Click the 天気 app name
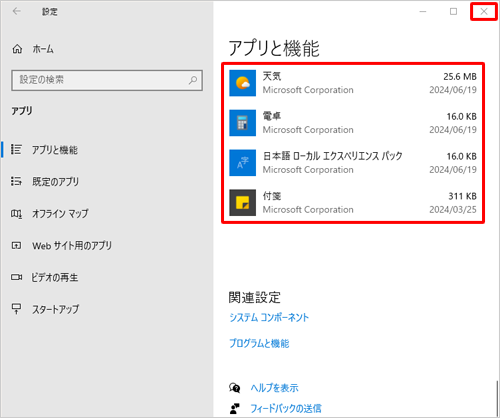500x418 pixels. (x=272, y=76)
